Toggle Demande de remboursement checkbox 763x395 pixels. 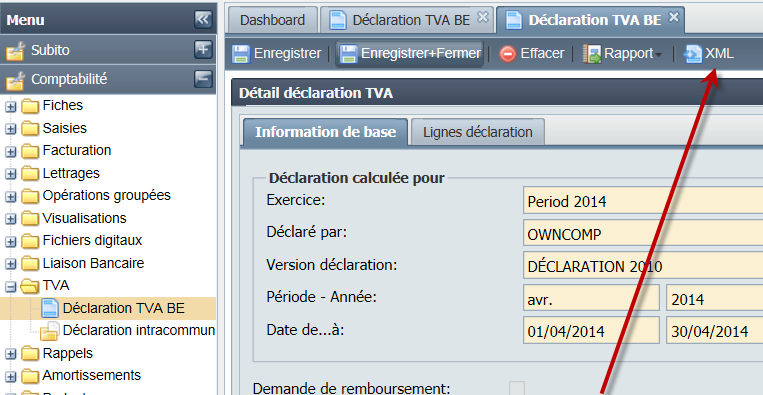pyautogui.click(x=517, y=388)
